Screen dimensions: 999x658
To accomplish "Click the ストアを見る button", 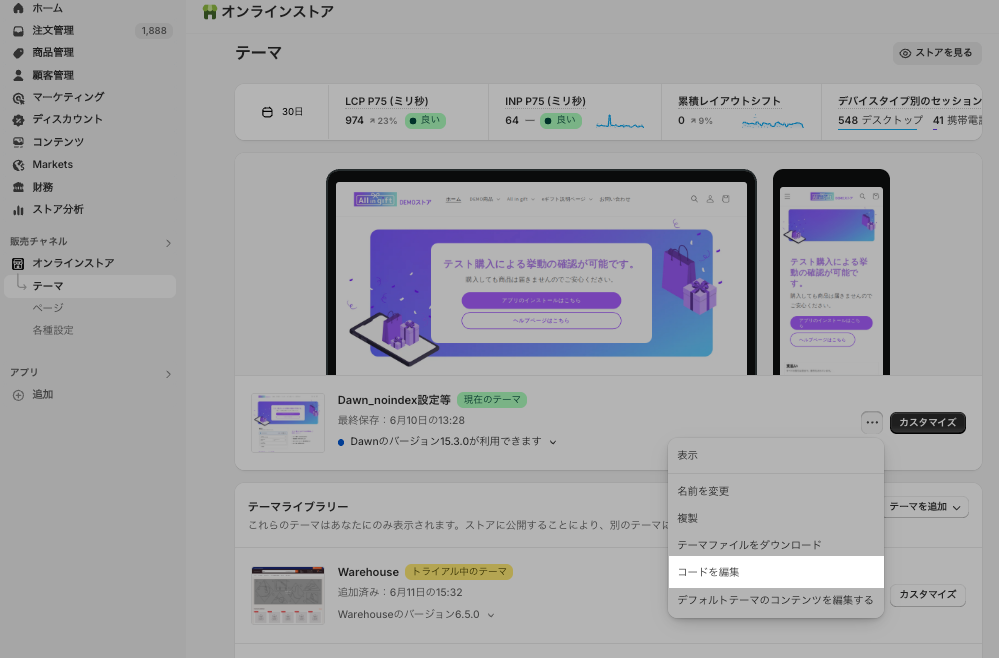I will coord(936,53).
